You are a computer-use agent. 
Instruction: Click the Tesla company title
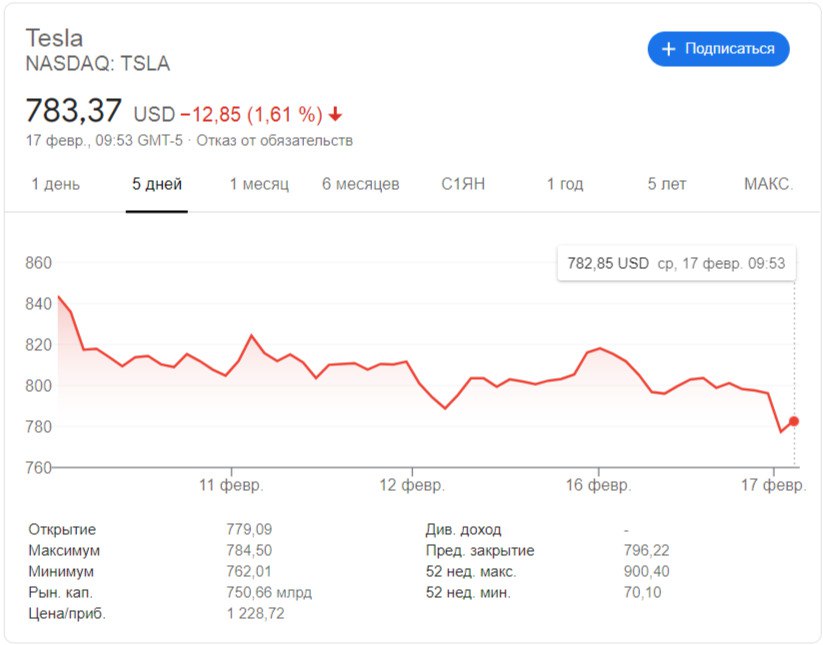coord(54,38)
